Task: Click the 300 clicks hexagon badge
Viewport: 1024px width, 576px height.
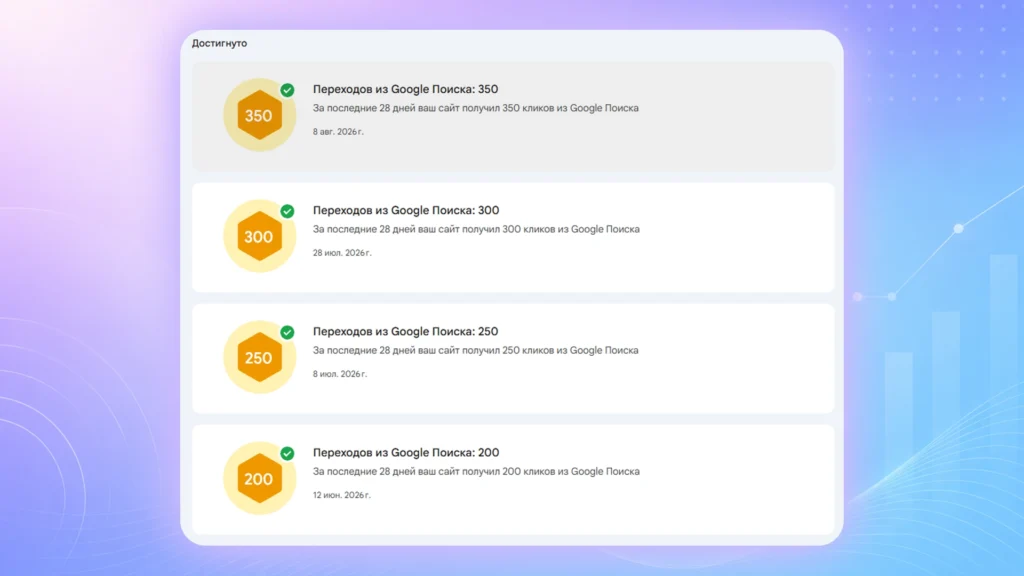Action: coord(259,236)
